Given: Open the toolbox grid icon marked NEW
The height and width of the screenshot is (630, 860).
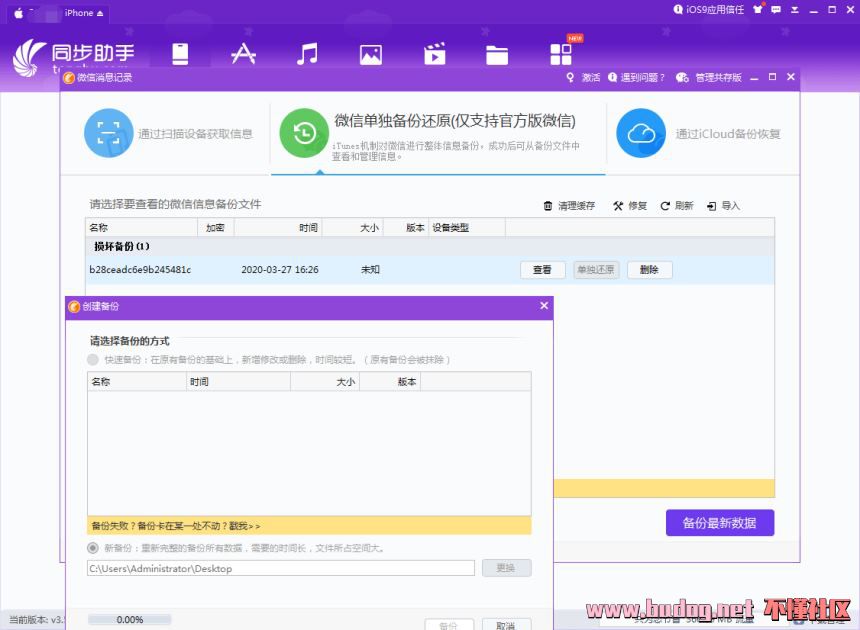Looking at the screenshot, I should pyautogui.click(x=561, y=54).
